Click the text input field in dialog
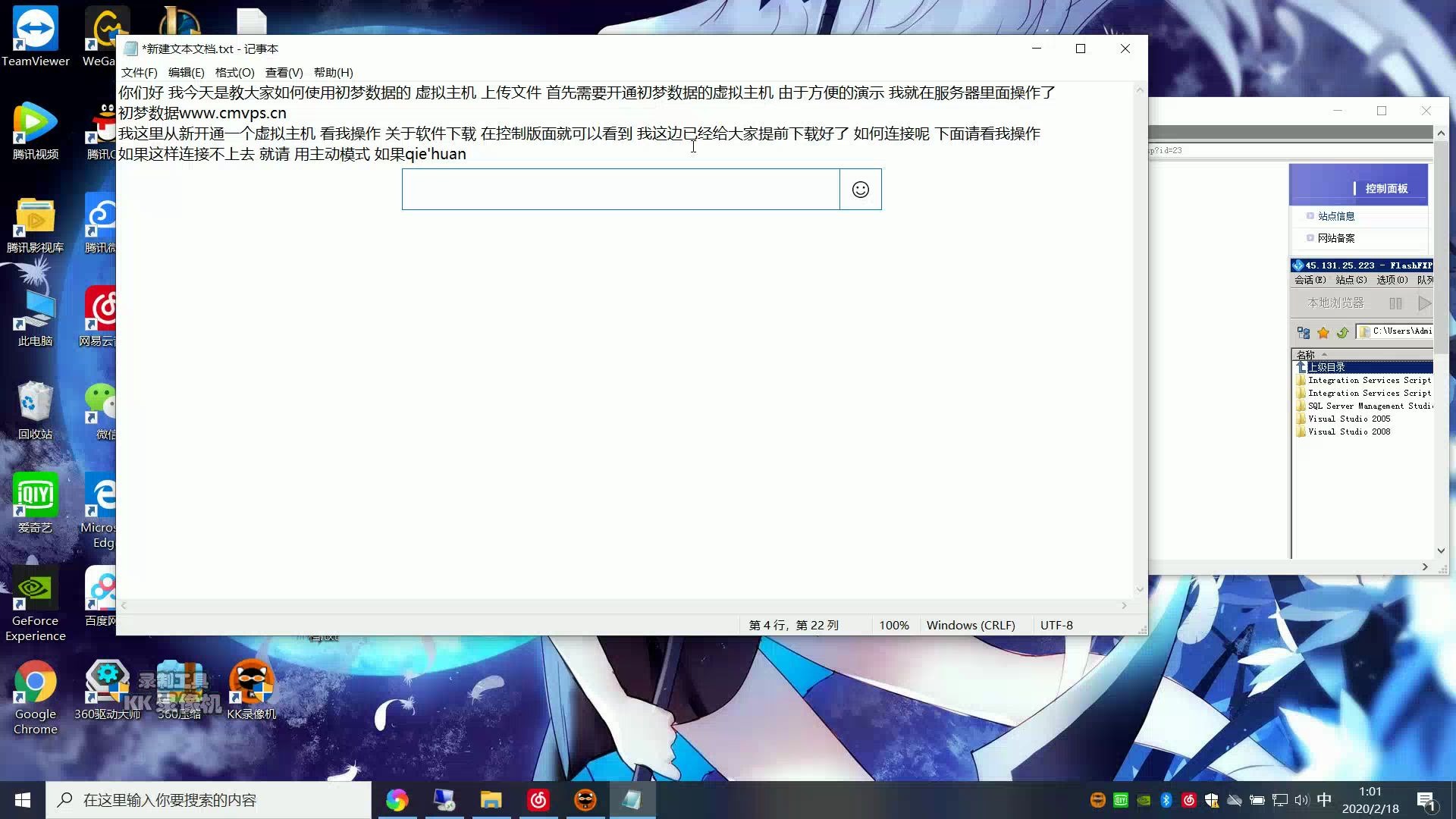 [x=620, y=189]
